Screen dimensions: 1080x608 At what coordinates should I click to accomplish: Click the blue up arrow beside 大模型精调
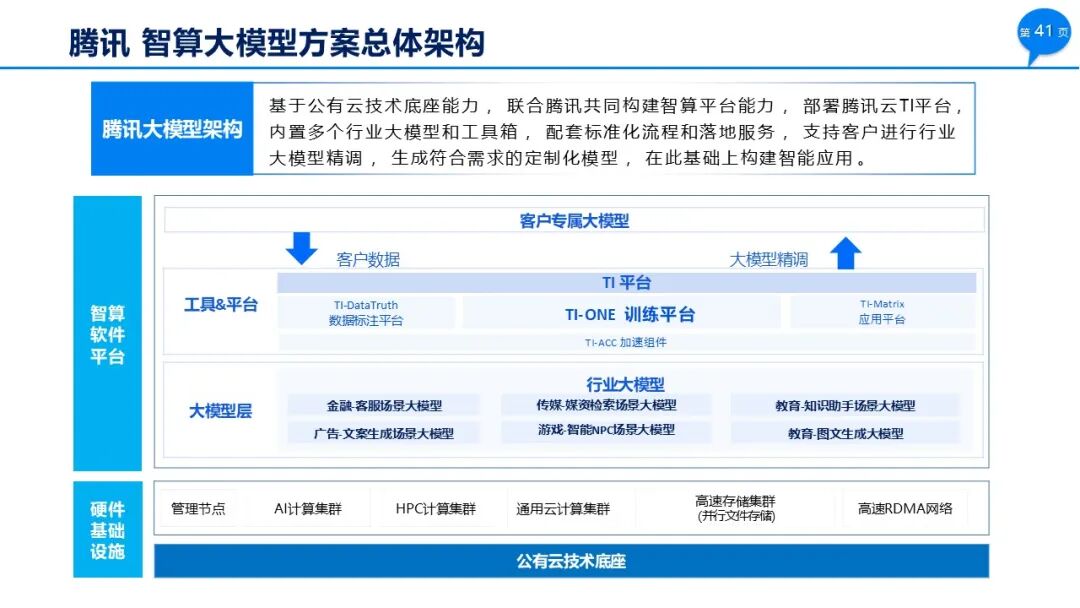click(x=846, y=253)
